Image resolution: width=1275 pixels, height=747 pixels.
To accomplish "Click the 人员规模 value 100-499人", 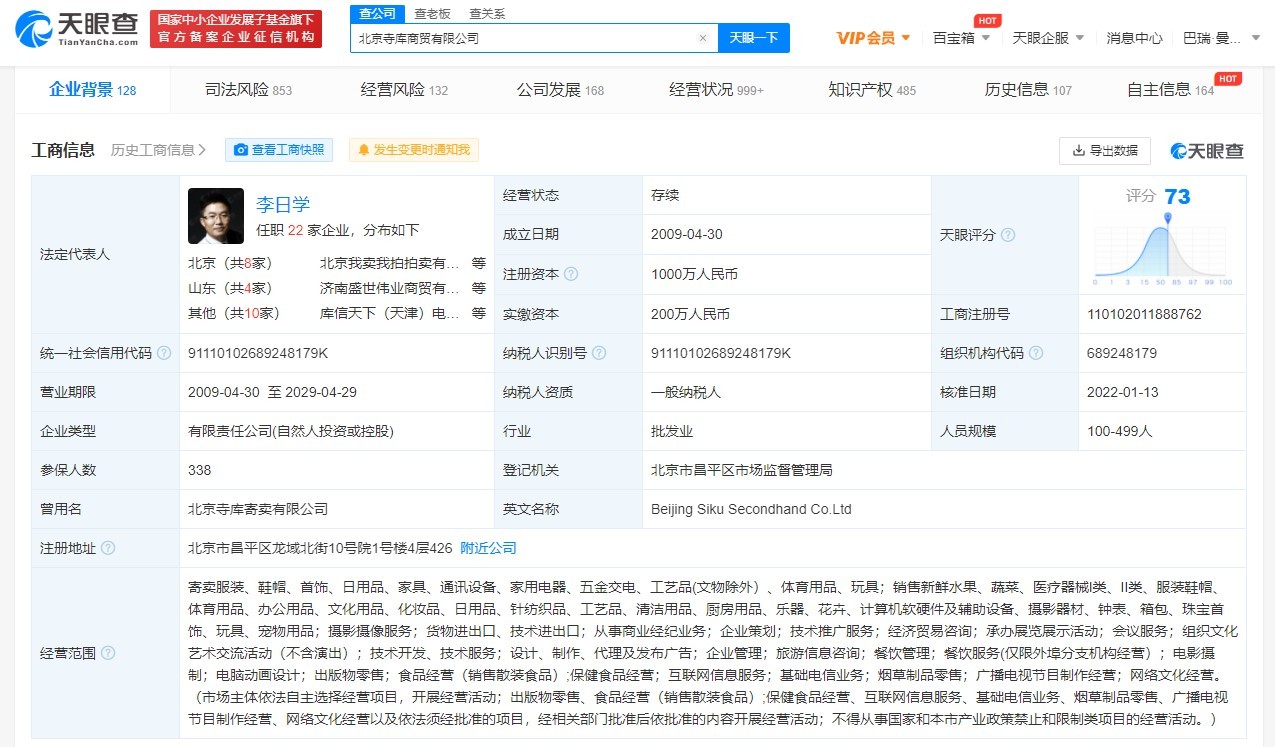I will [x=1120, y=431].
